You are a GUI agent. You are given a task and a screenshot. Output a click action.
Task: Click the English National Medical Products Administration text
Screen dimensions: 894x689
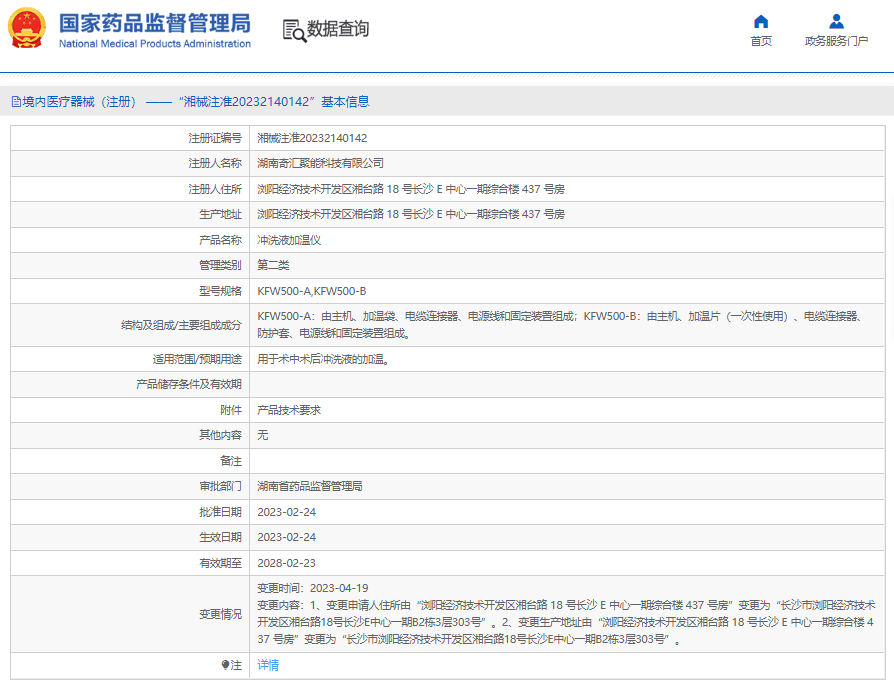click(155, 44)
